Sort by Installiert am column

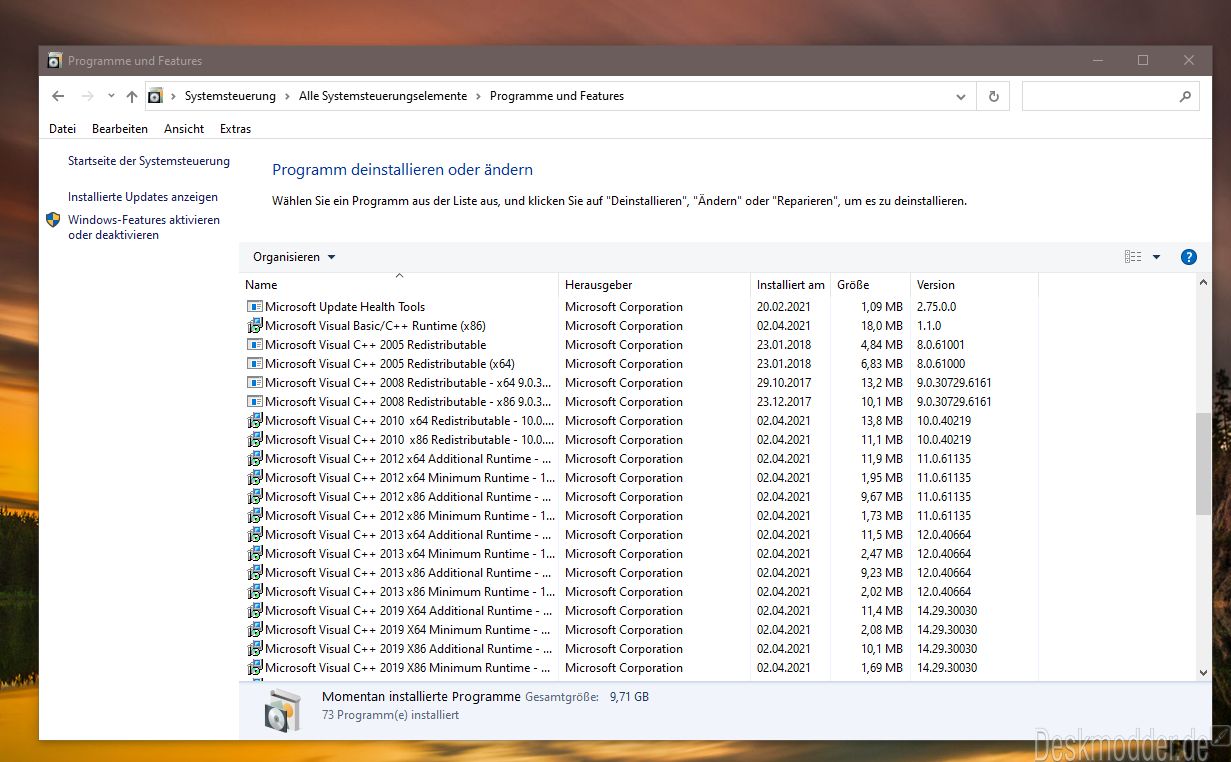pyautogui.click(x=790, y=285)
